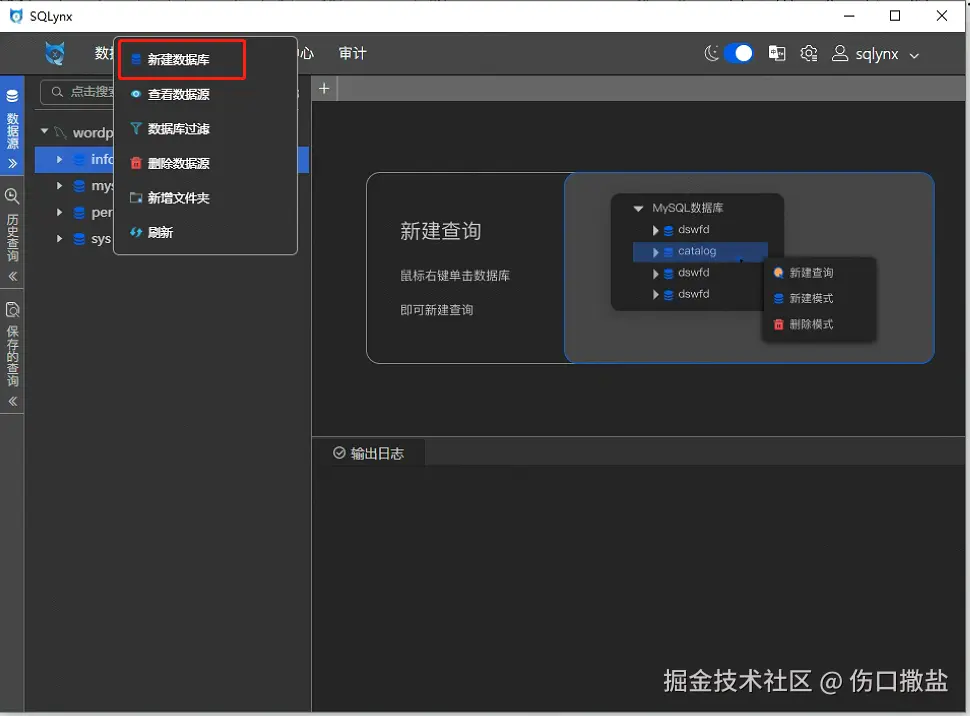Click the refresh icon next to 刷新
The width and height of the screenshot is (970, 716).
pos(136,233)
